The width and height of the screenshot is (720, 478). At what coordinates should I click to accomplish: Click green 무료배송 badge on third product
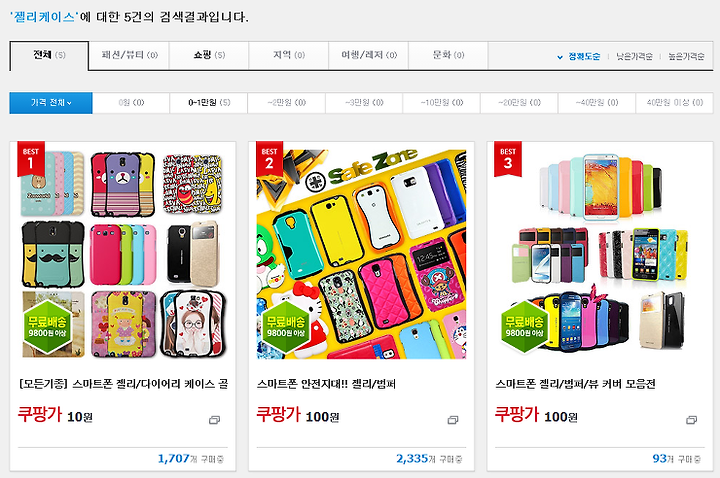524,326
